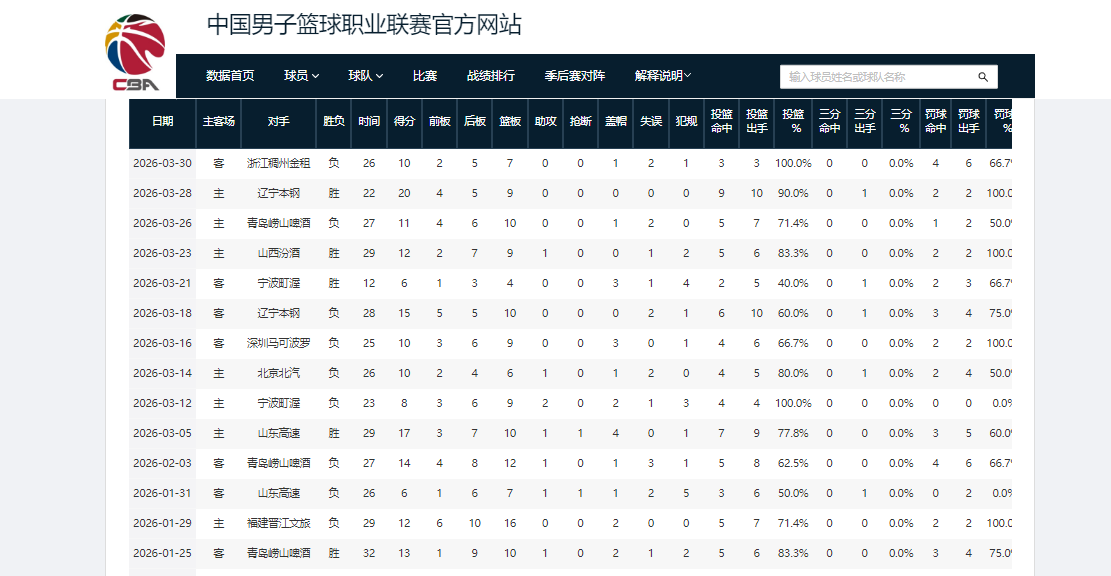Click the 篮板 column header
Viewport: 1111px width, 576px height.
point(510,121)
